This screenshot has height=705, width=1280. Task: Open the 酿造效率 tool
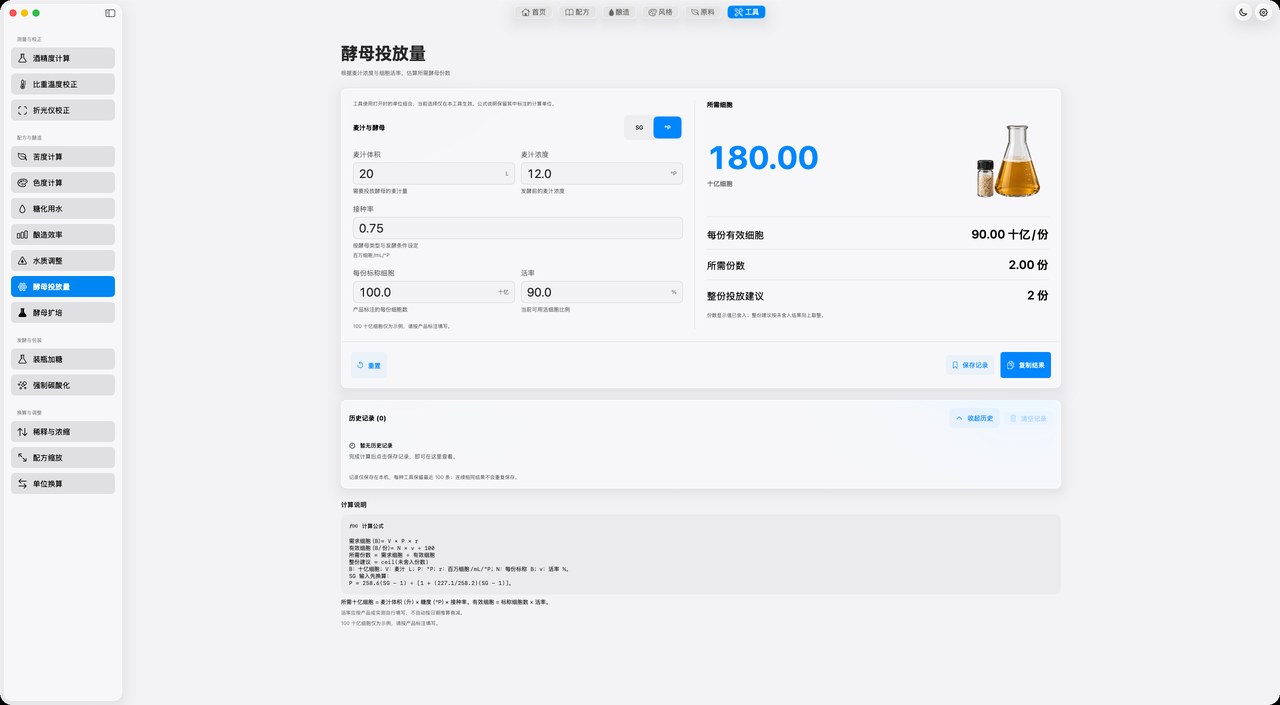63,235
